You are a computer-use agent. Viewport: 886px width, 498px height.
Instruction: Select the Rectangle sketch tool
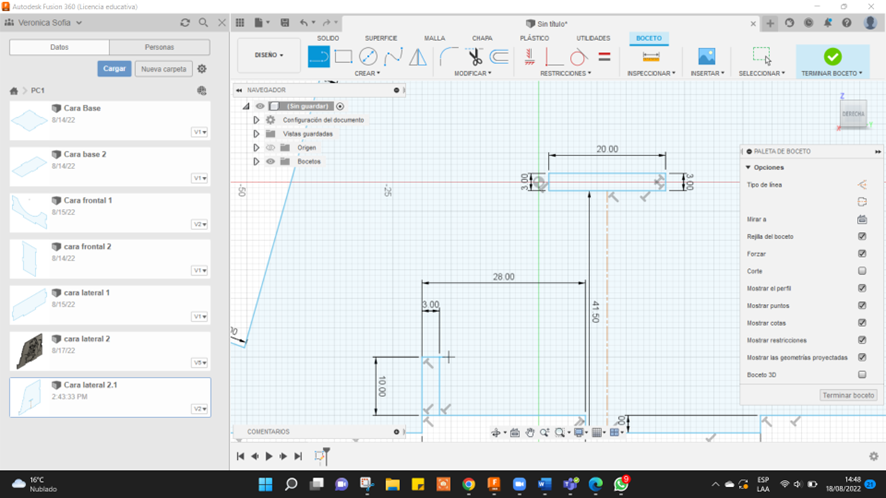(x=343, y=57)
